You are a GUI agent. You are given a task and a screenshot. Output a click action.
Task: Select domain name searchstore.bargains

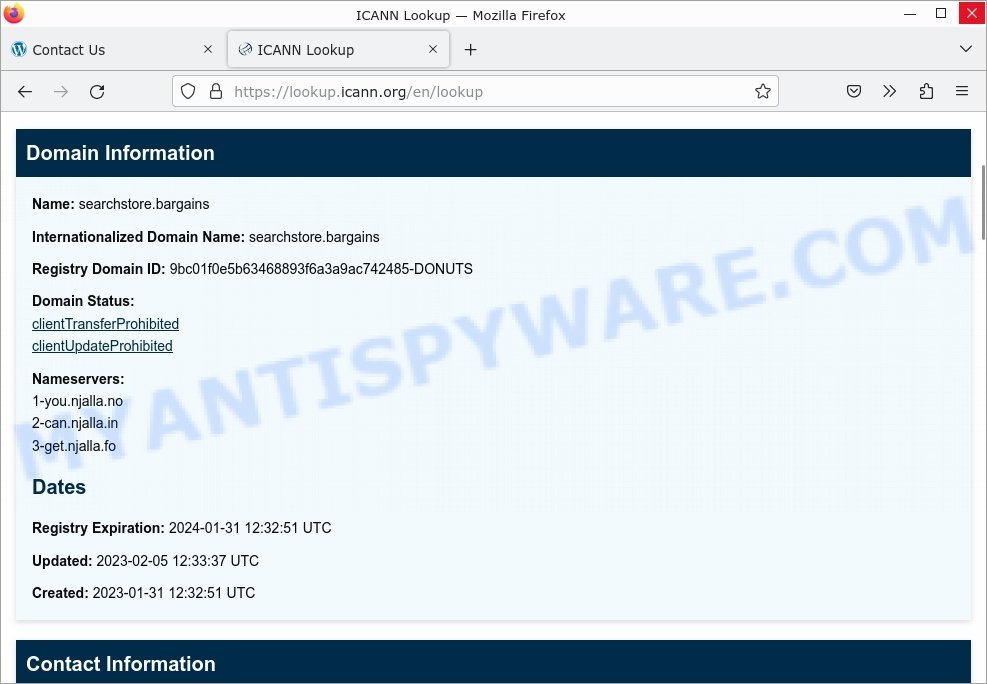click(144, 205)
